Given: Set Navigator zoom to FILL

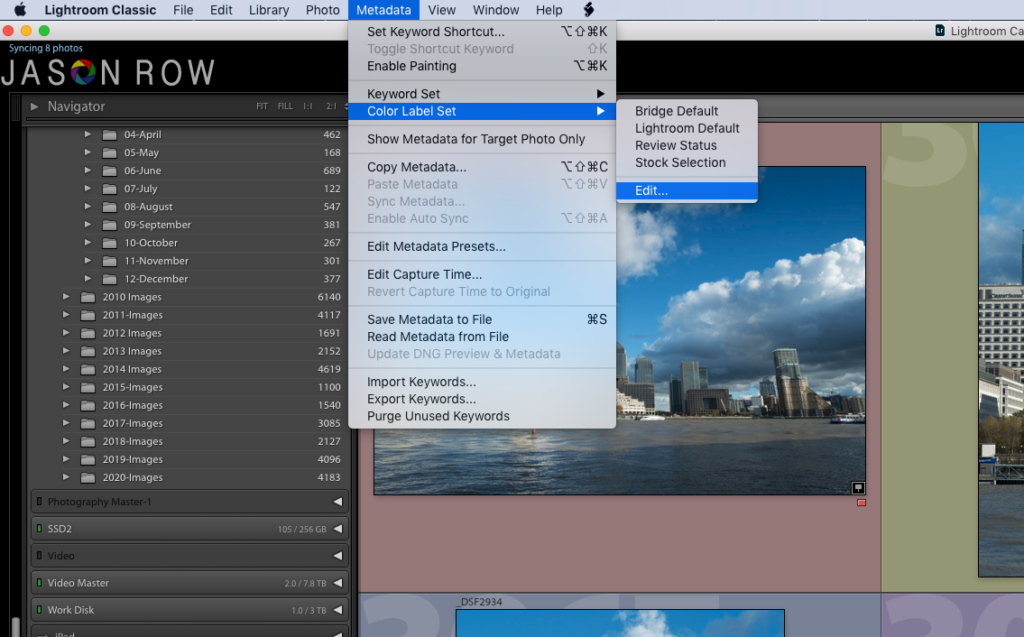Looking at the screenshot, I should [285, 106].
